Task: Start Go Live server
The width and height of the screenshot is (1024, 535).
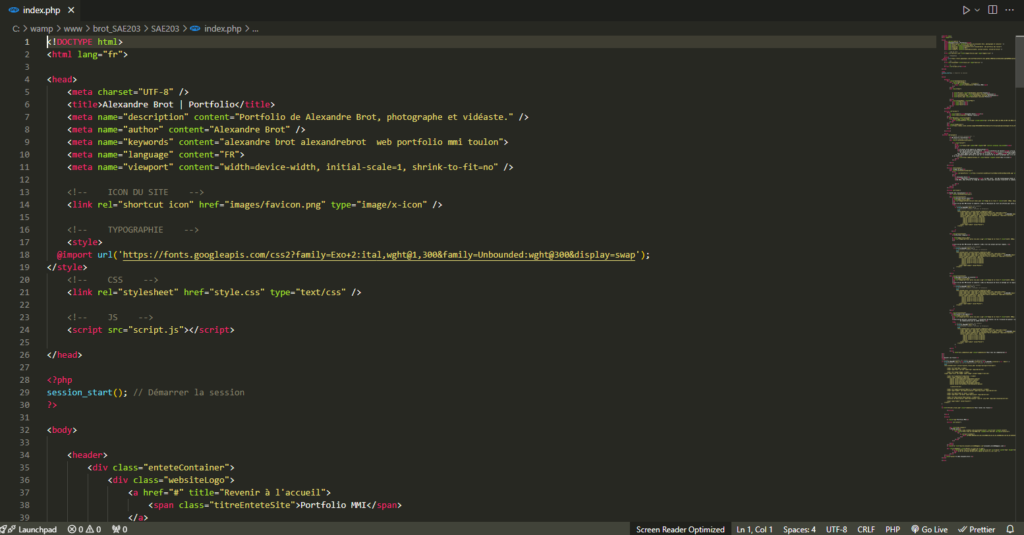Action: [x=929, y=529]
